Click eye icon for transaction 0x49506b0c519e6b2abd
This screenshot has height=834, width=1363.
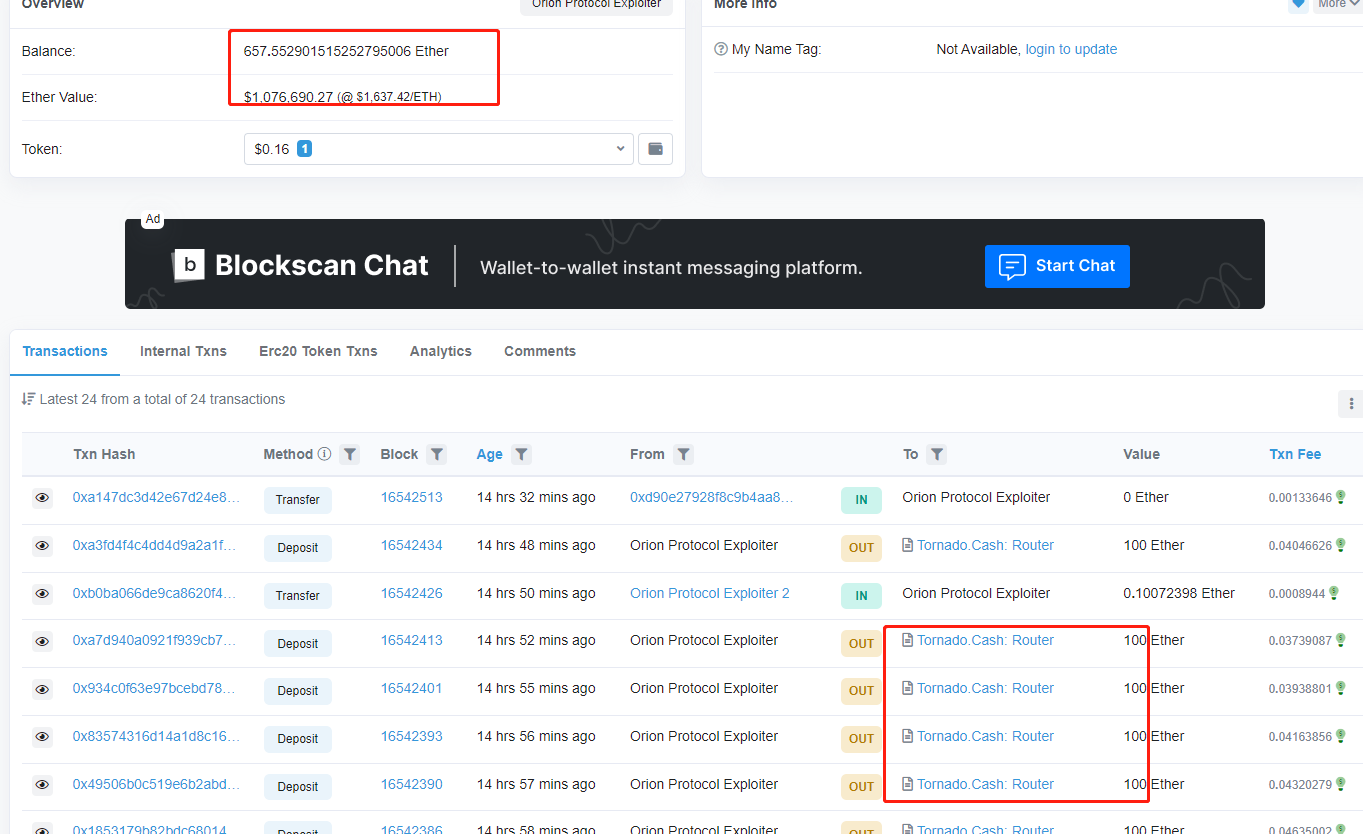(x=42, y=785)
